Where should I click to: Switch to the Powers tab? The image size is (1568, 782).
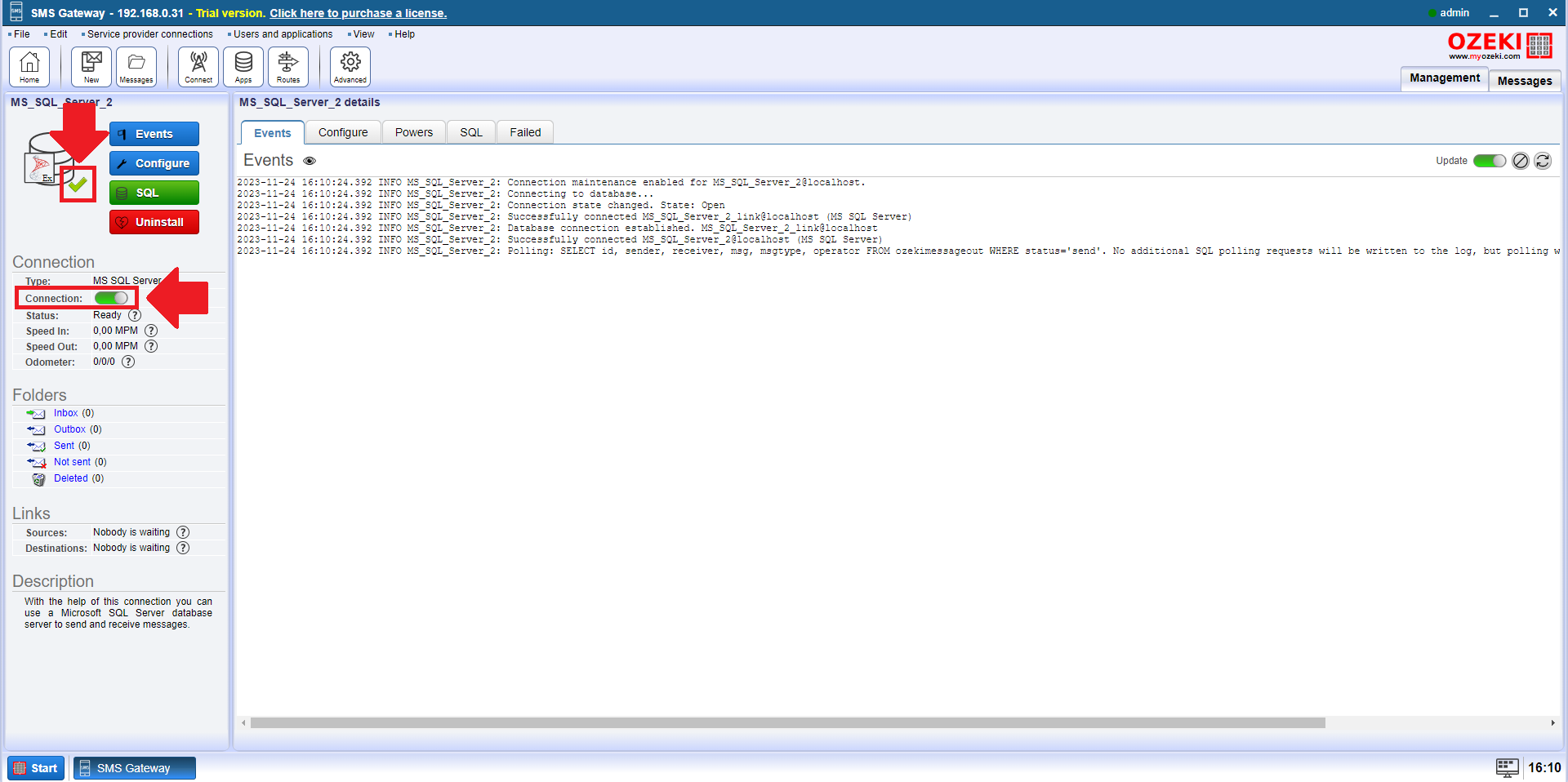414,132
